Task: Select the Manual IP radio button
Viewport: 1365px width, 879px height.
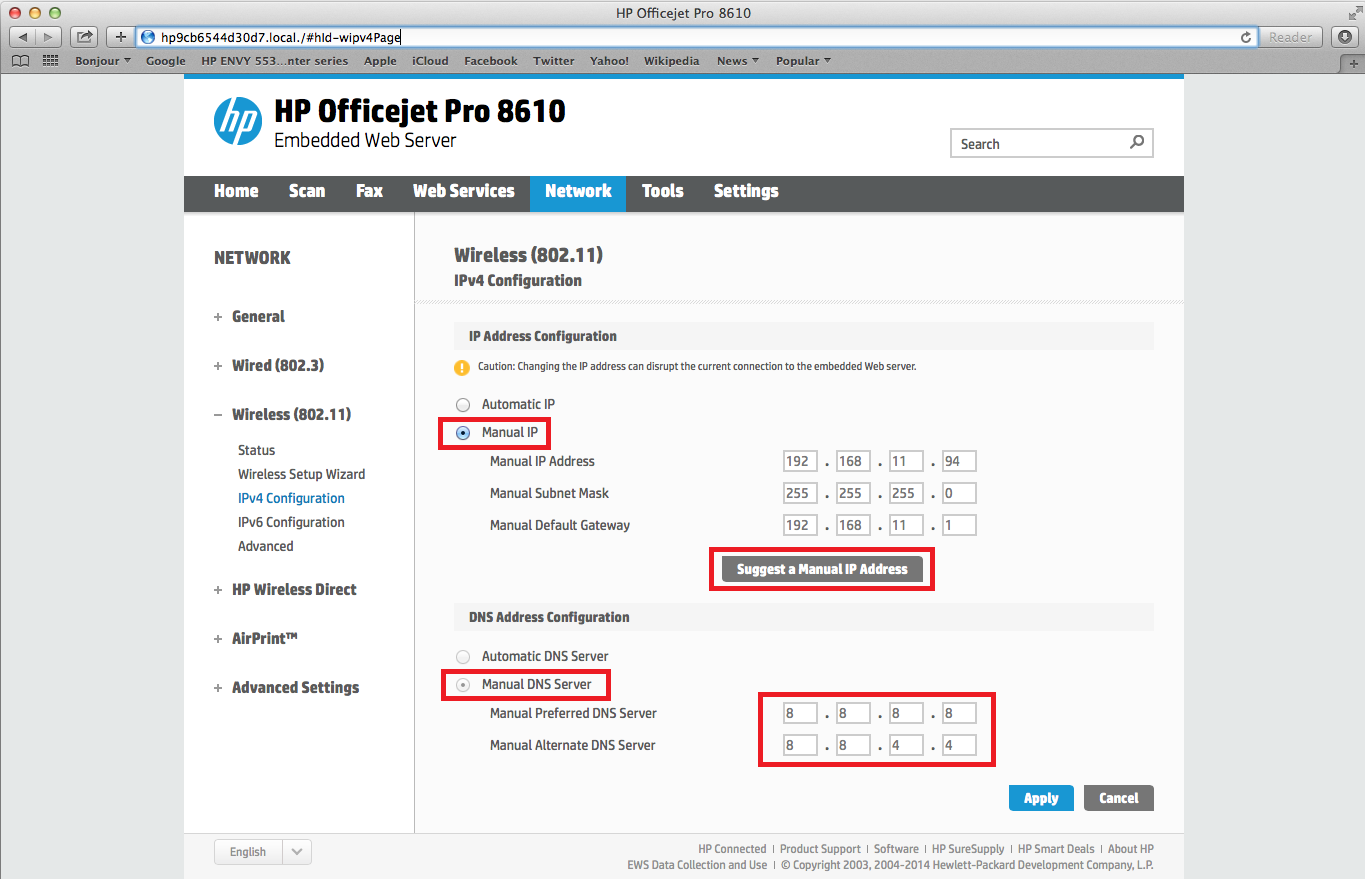Action: 462,433
